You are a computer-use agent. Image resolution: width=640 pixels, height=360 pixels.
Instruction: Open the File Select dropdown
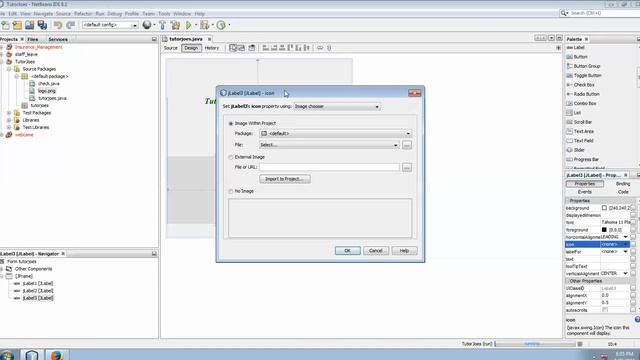tap(329, 145)
